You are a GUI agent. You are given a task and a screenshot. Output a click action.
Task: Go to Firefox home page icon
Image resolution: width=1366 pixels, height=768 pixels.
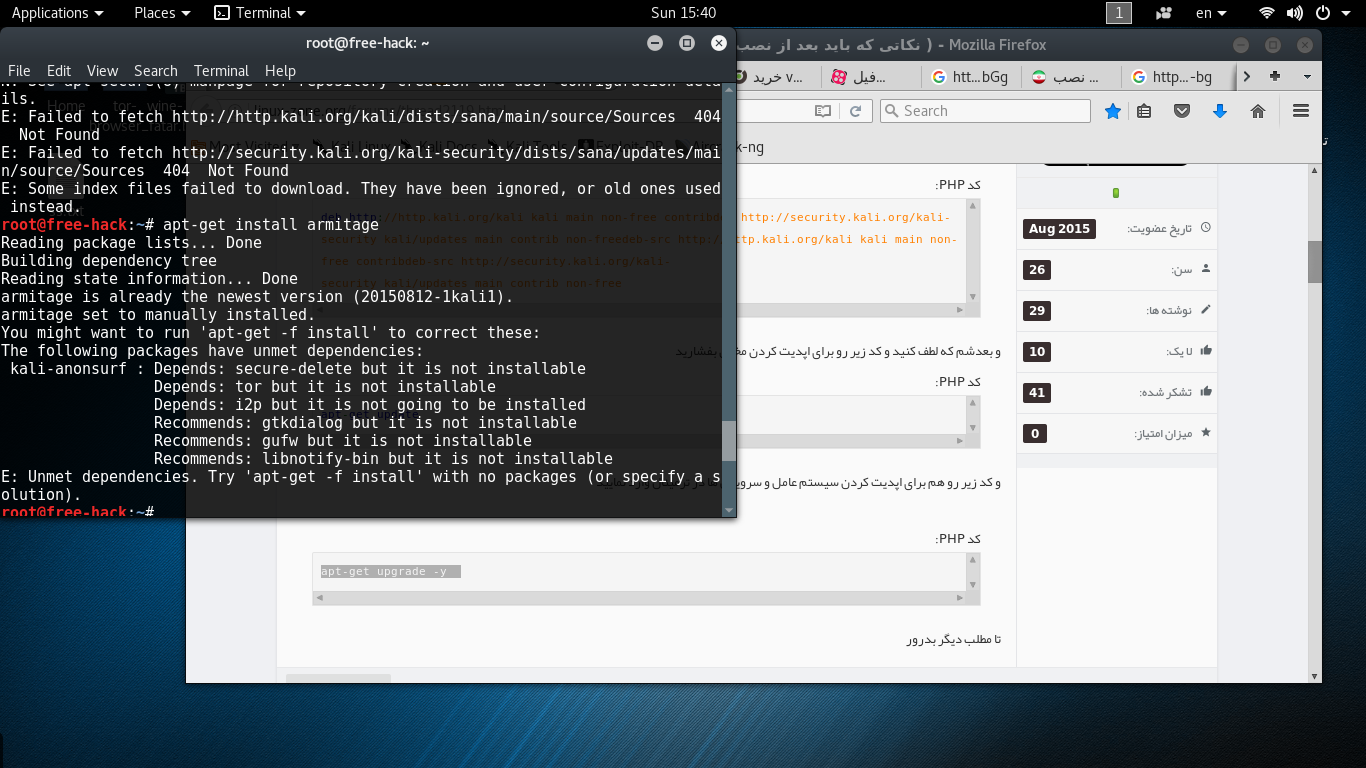(1258, 111)
